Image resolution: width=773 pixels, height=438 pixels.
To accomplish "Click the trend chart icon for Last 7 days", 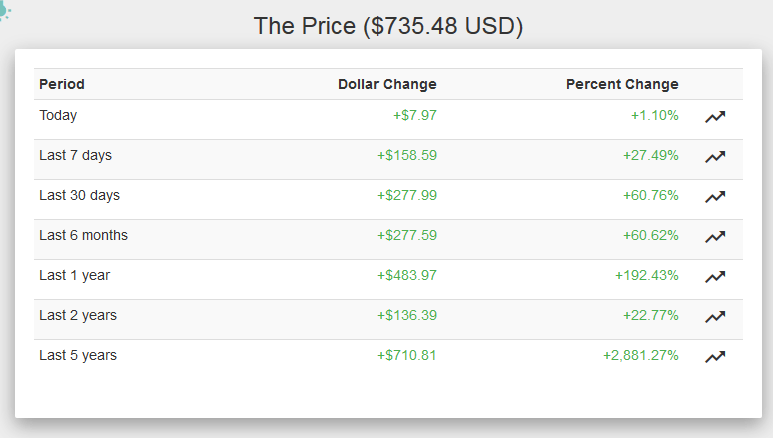I will point(715,156).
